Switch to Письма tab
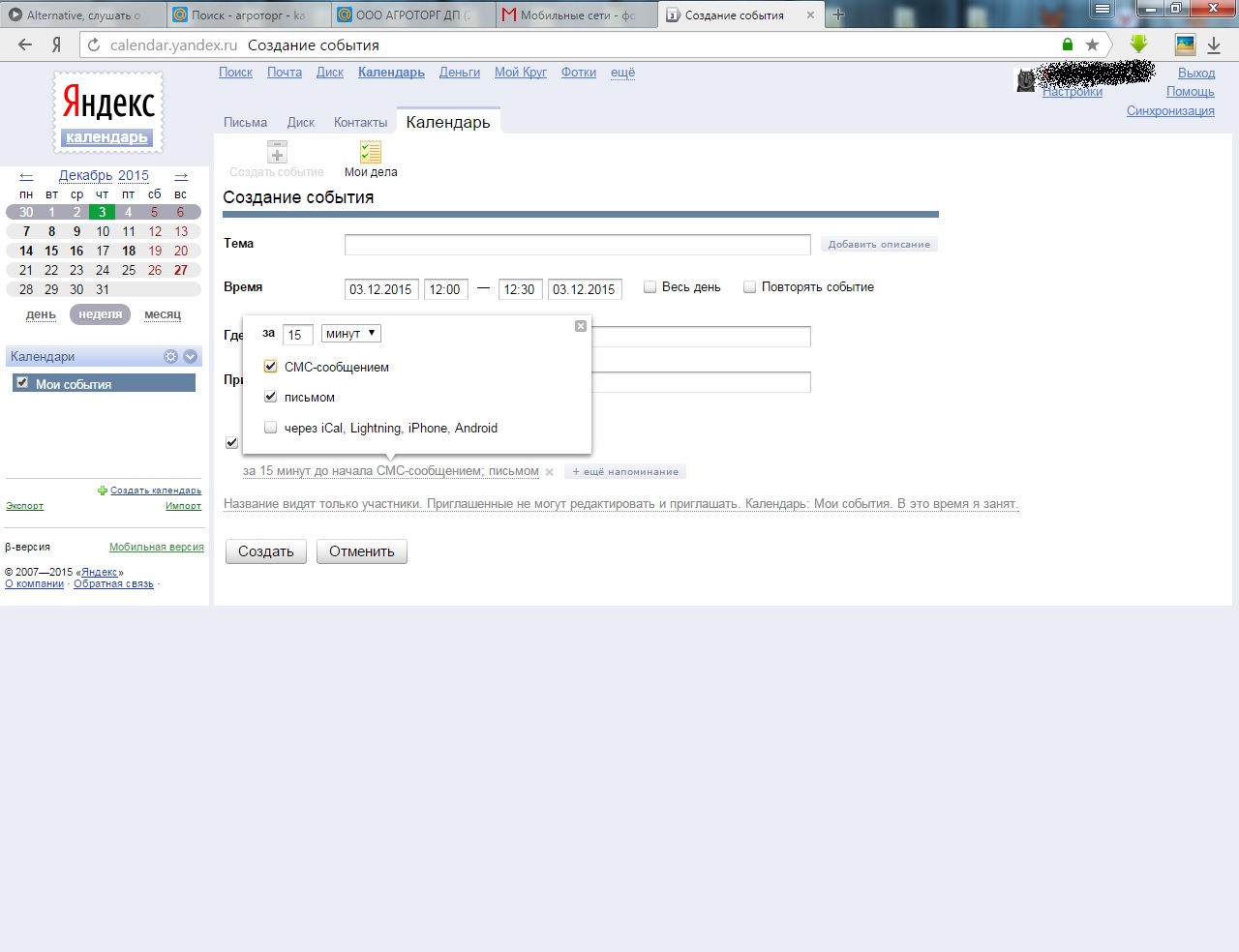 coord(245,123)
